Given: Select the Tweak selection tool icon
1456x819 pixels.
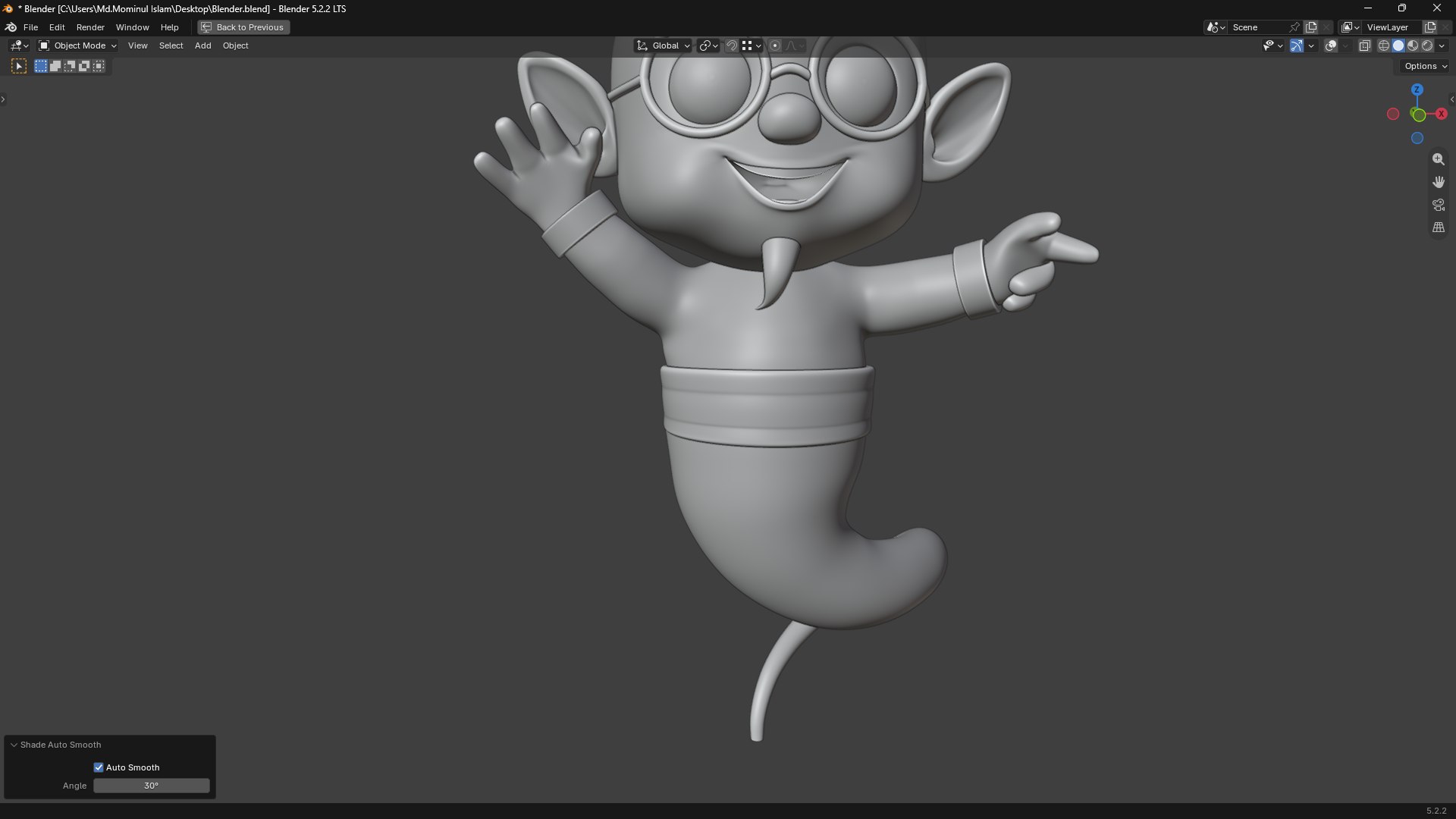Looking at the screenshot, I should pyautogui.click(x=19, y=67).
